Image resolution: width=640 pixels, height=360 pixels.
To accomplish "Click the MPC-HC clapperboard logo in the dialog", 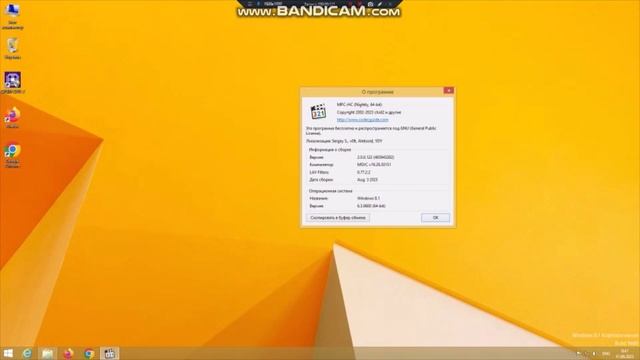I will point(318,111).
